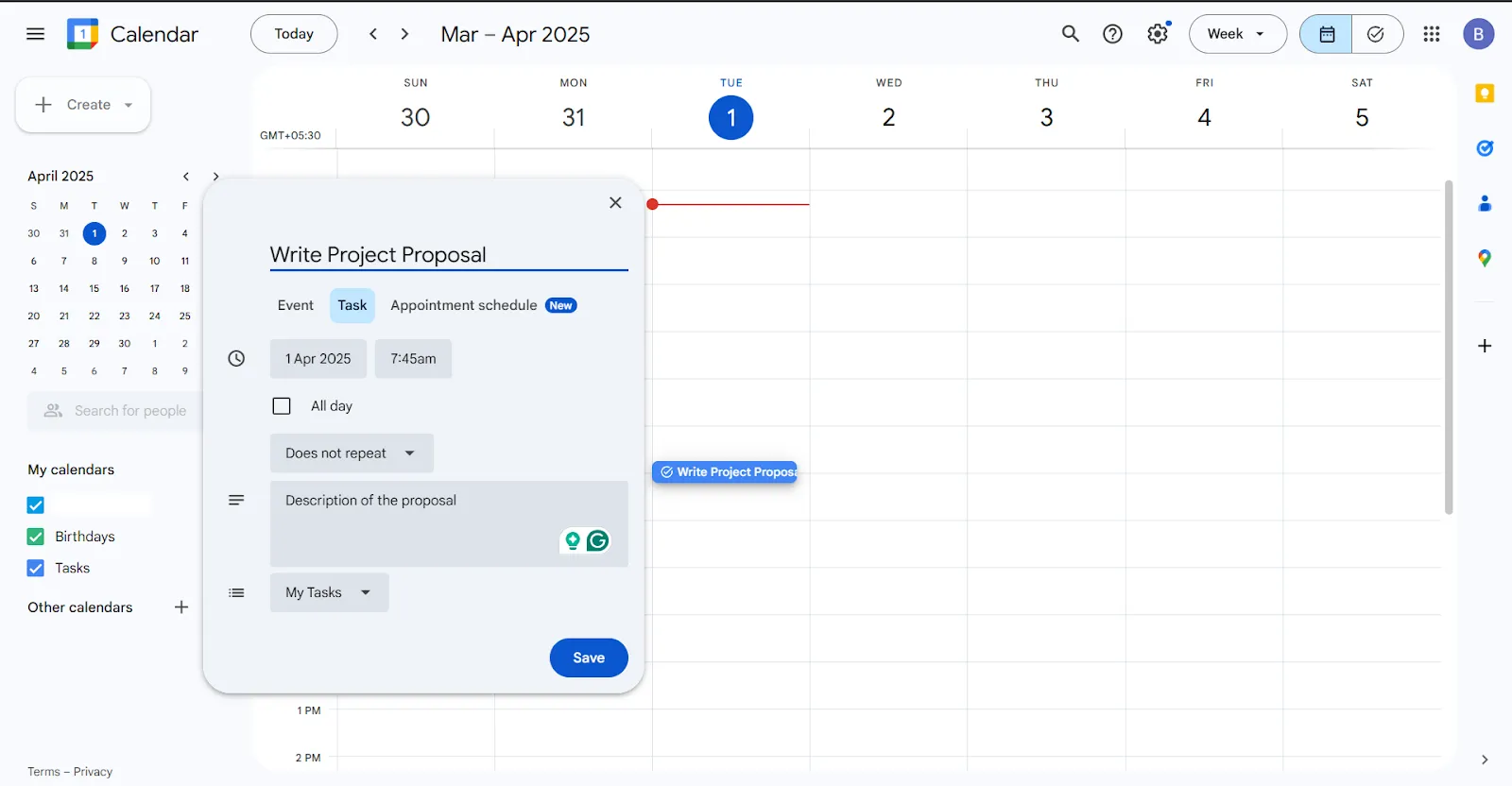Screen dimensions: 1512x786
Task: Select Sunday 30 in week header
Action: [416, 117]
